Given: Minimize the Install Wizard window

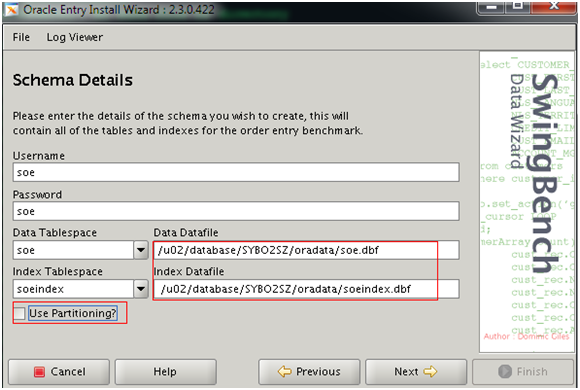Looking at the screenshot, I should coord(491,6).
